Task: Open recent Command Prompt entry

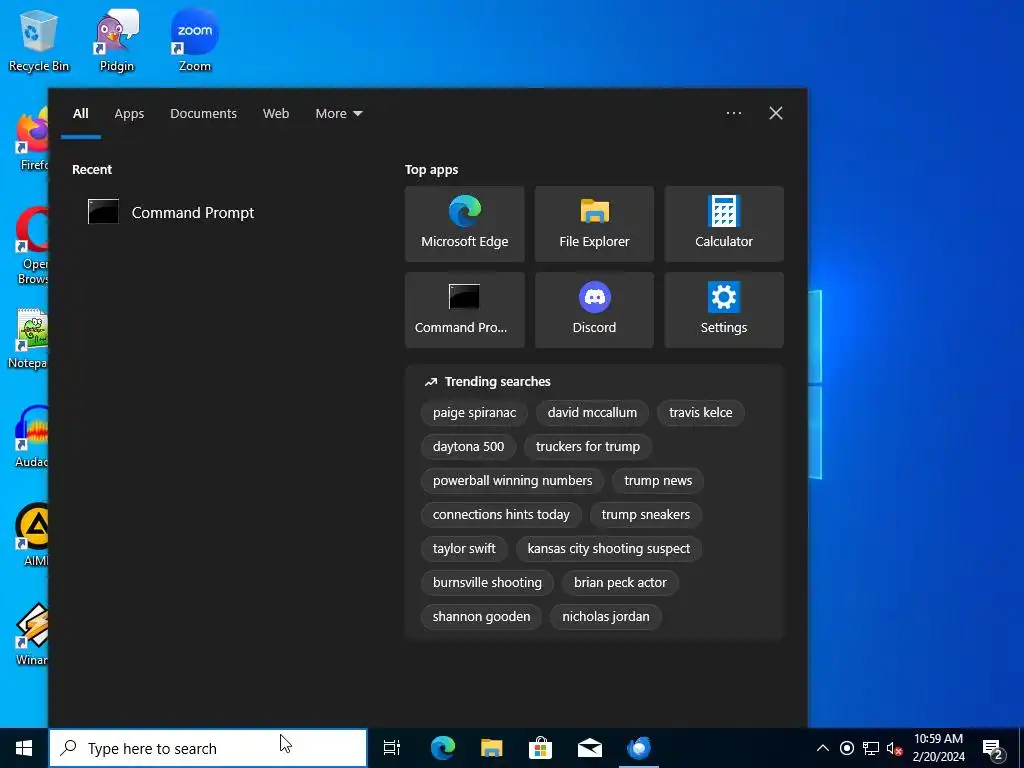Action: click(x=171, y=212)
